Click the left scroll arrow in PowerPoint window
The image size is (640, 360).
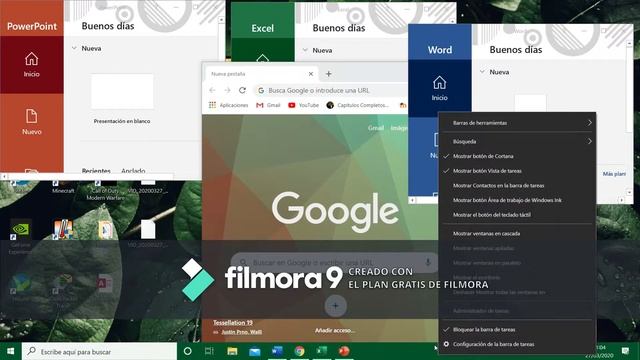coord(4,176)
